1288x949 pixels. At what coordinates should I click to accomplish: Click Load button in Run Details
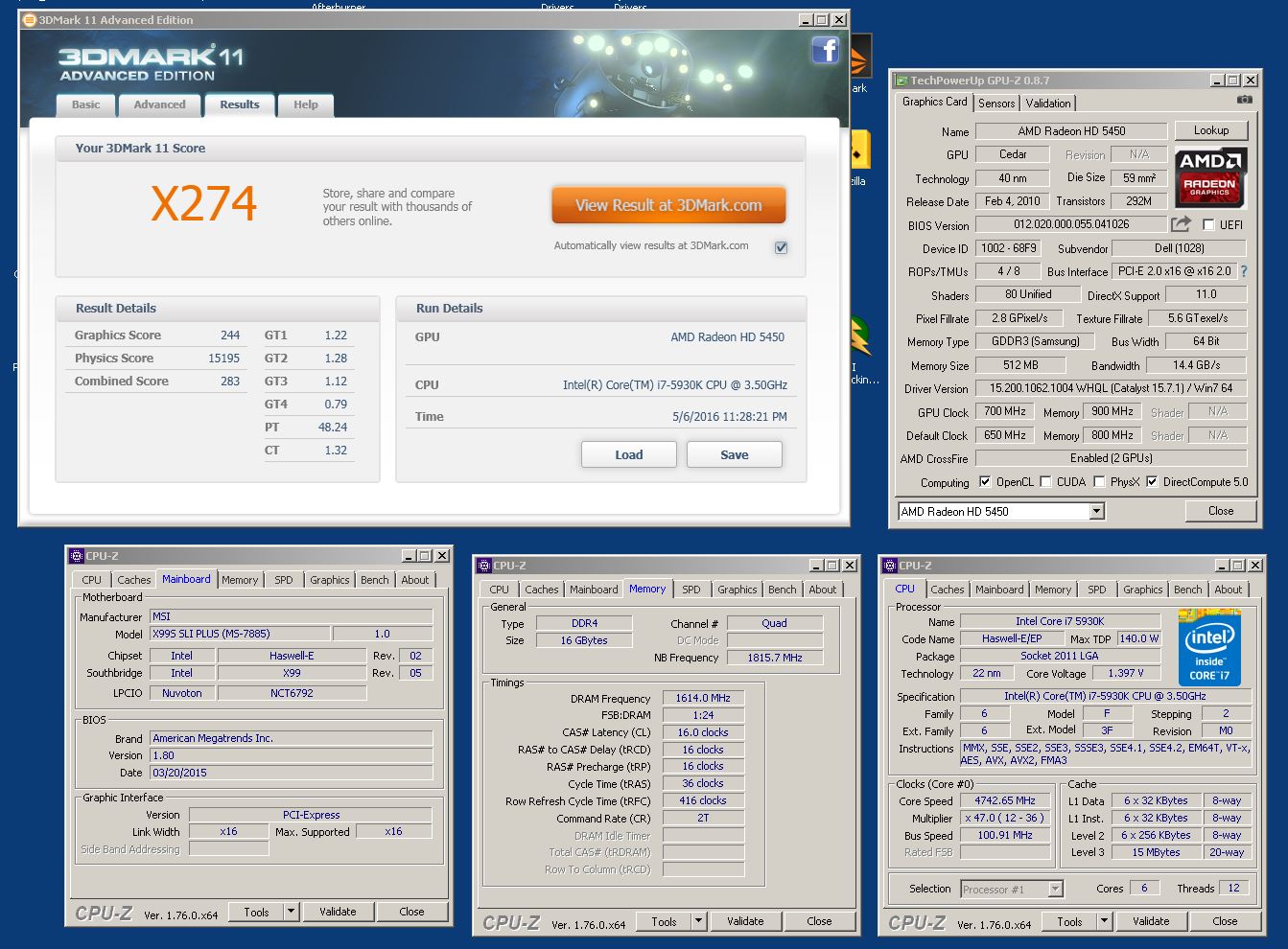coord(629,455)
